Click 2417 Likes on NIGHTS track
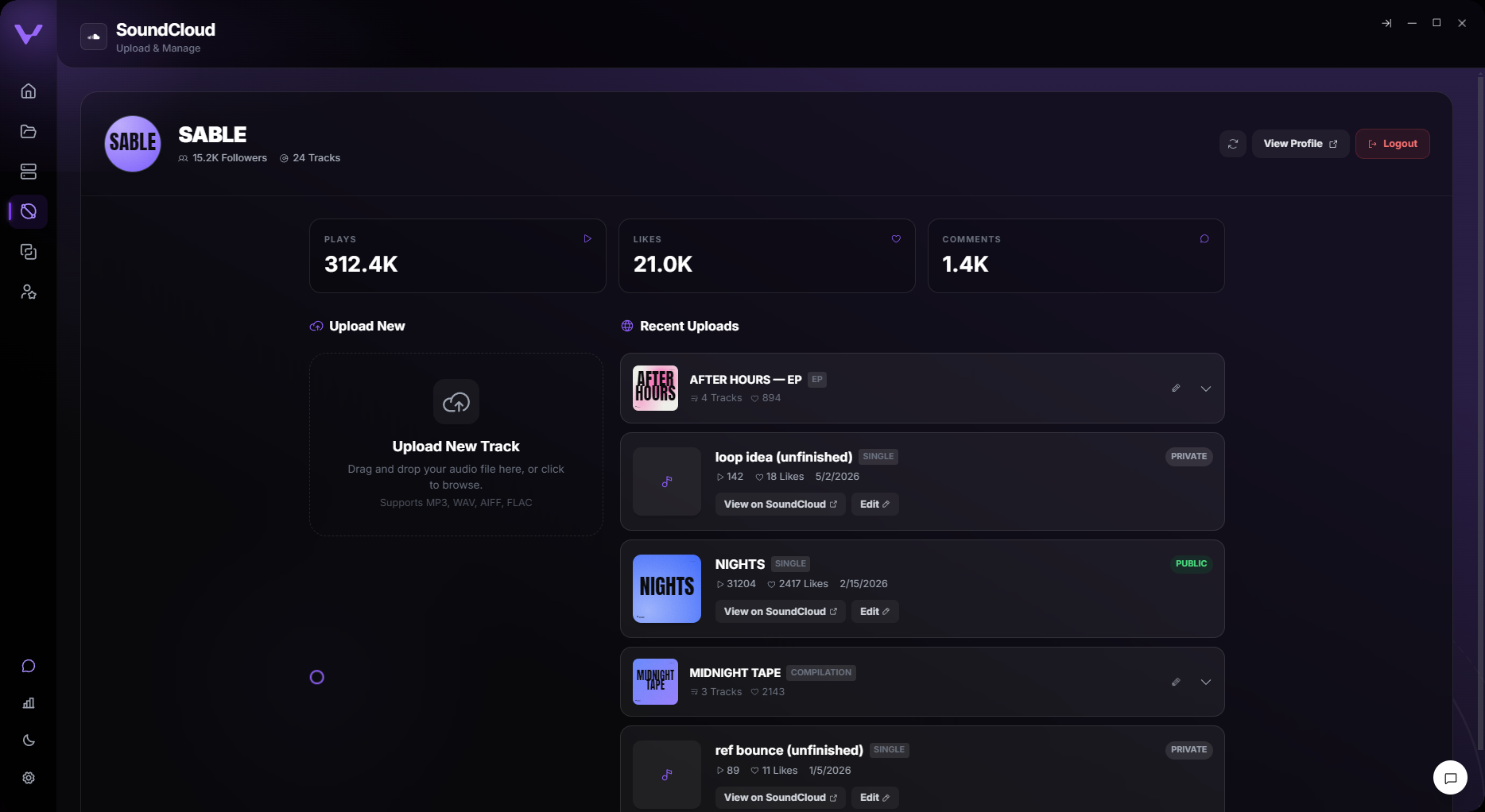 tap(798, 584)
